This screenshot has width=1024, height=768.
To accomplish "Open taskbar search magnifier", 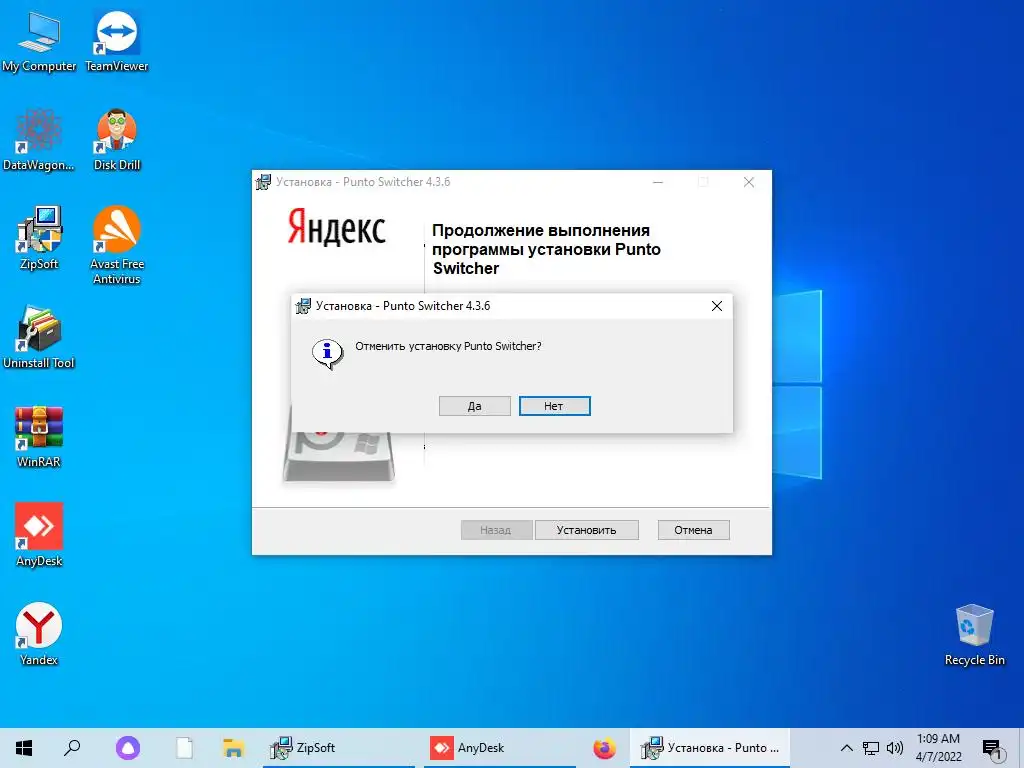I will point(72,748).
